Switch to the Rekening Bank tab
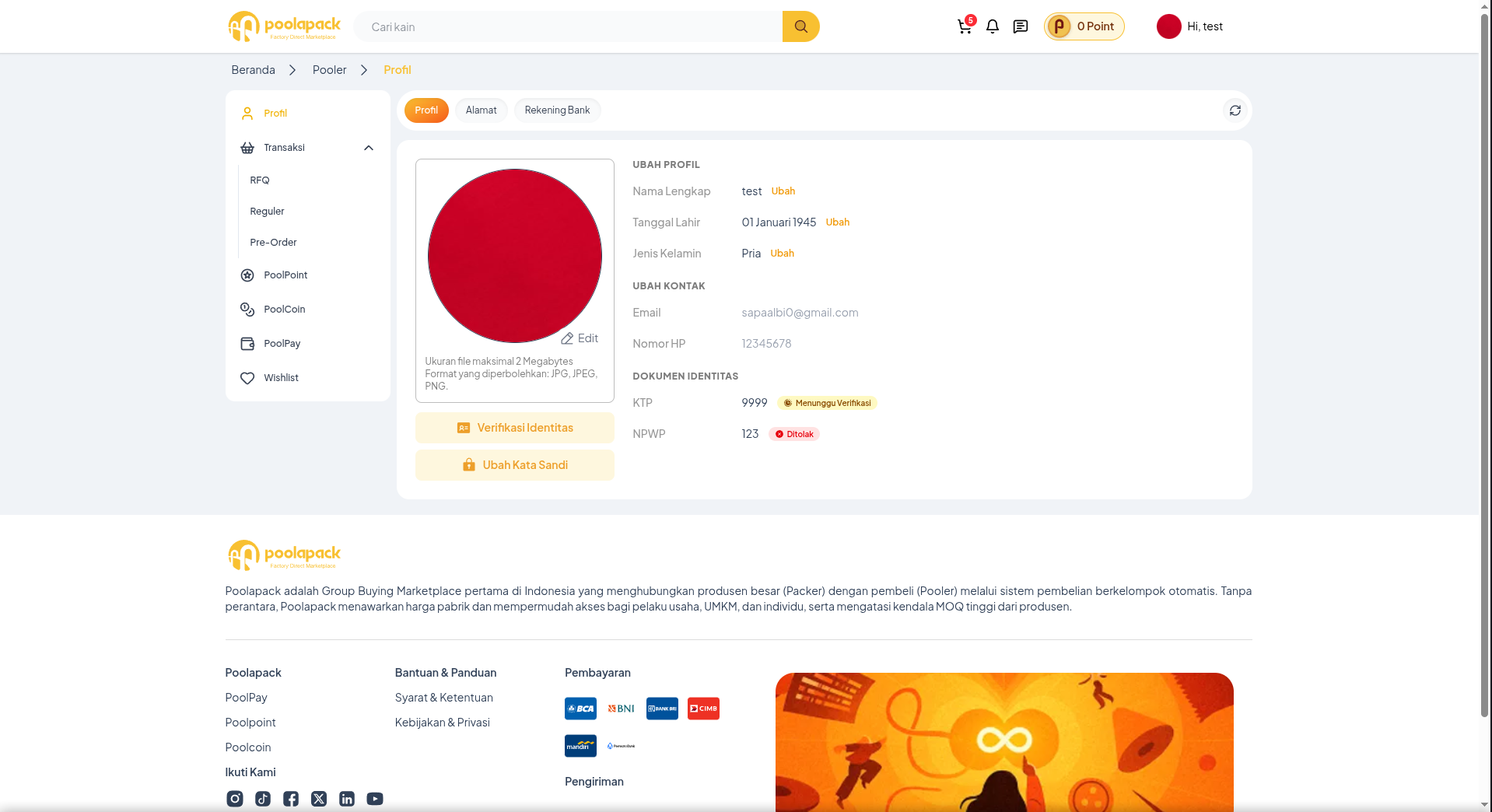 [x=557, y=110]
